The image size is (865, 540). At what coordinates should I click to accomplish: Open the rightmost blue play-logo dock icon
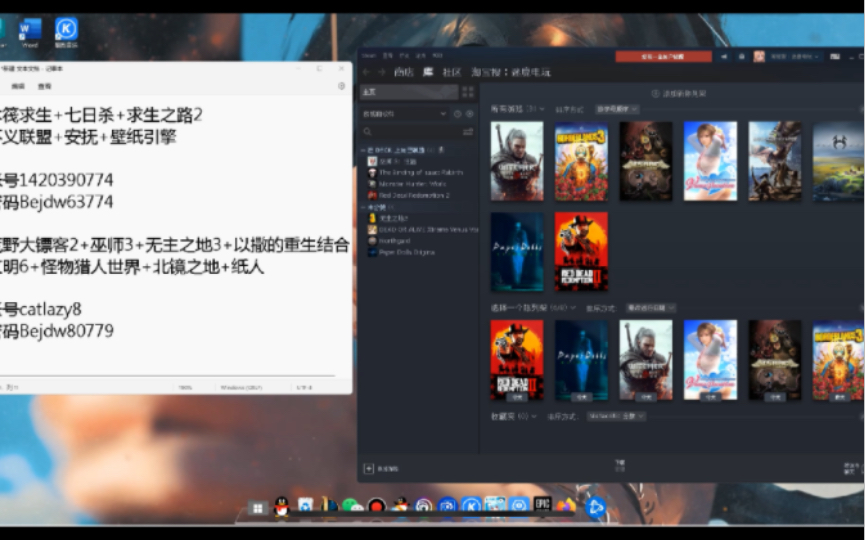pos(595,507)
